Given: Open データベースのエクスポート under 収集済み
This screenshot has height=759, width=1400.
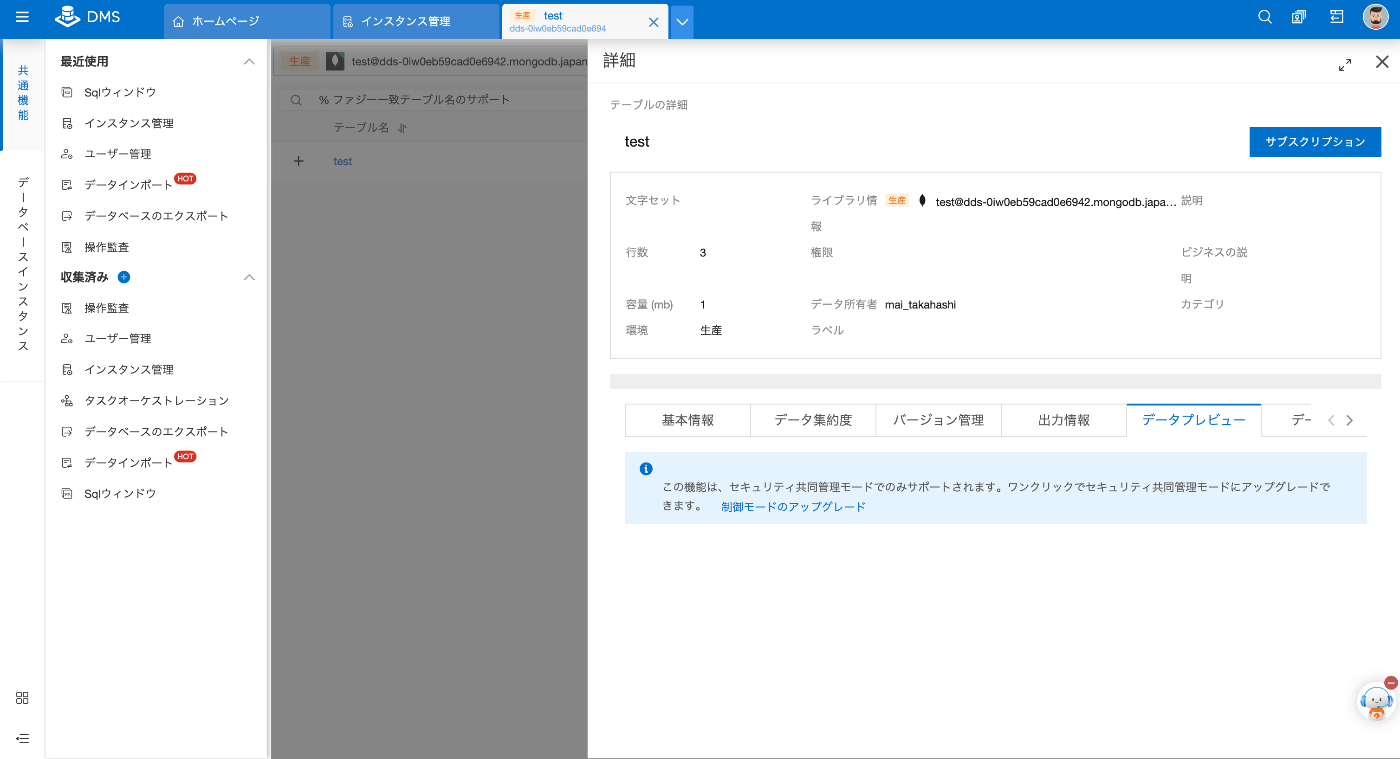Looking at the screenshot, I should pyautogui.click(x=156, y=431).
